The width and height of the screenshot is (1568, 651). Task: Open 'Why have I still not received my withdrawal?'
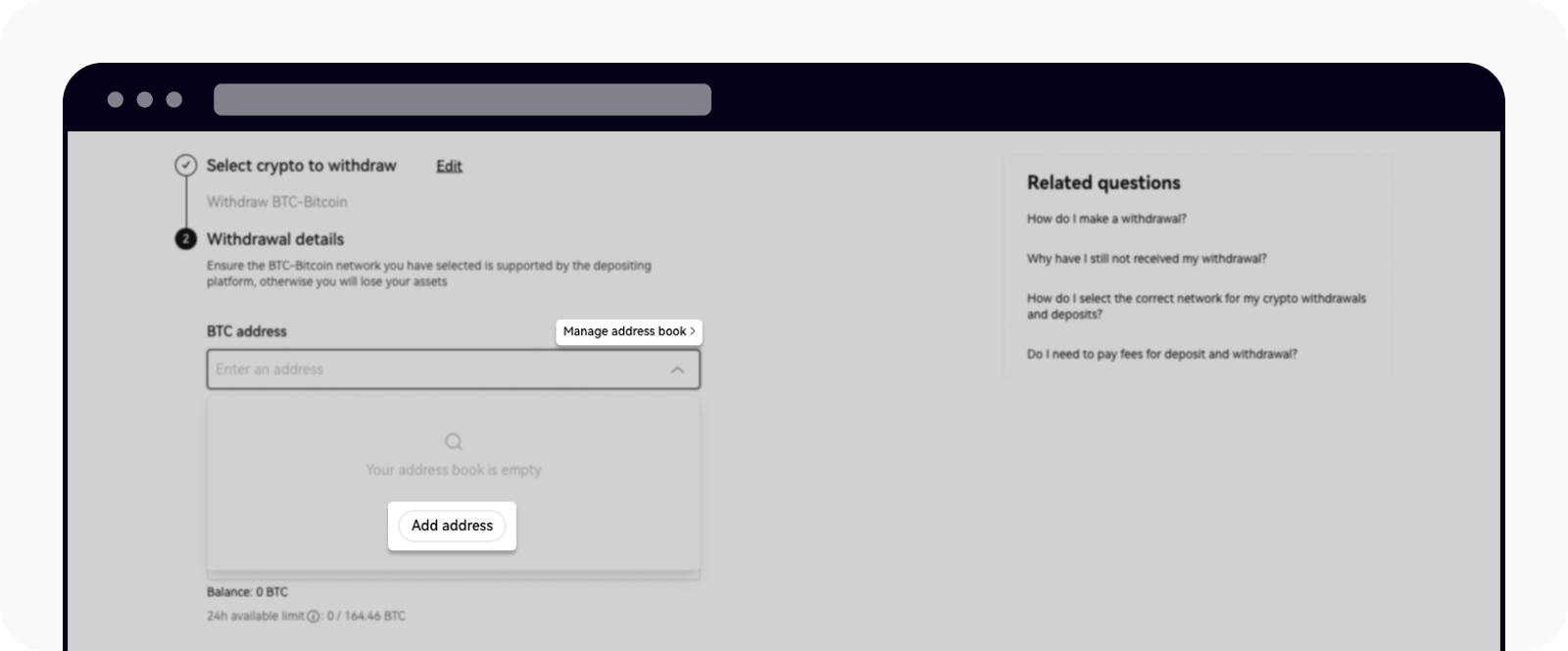pyautogui.click(x=1147, y=259)
